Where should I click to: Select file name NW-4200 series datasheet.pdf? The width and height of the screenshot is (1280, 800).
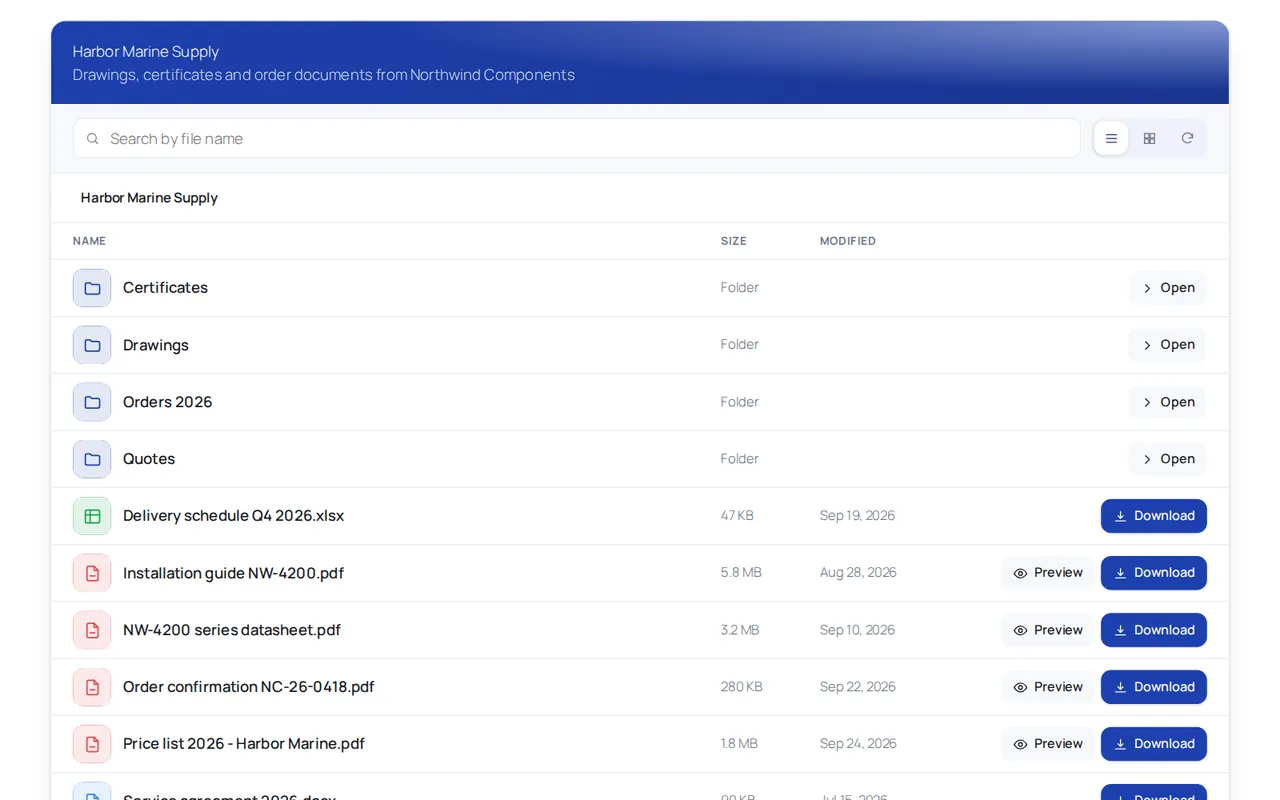(232, 630)
